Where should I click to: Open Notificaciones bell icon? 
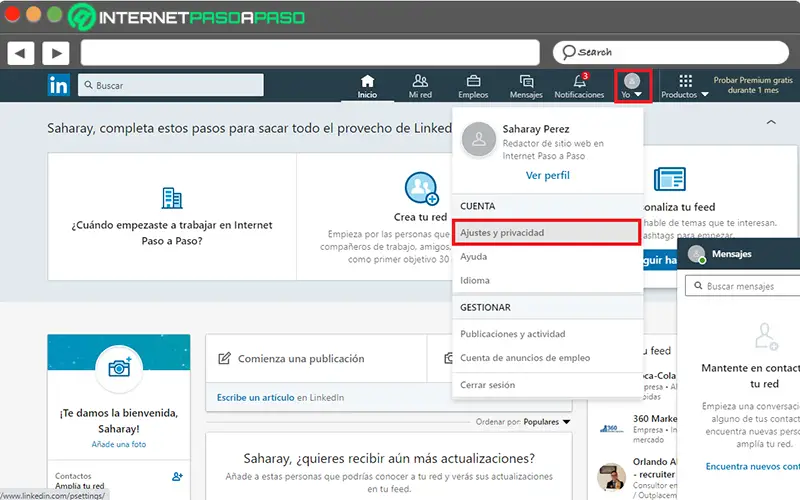[580, 81]
